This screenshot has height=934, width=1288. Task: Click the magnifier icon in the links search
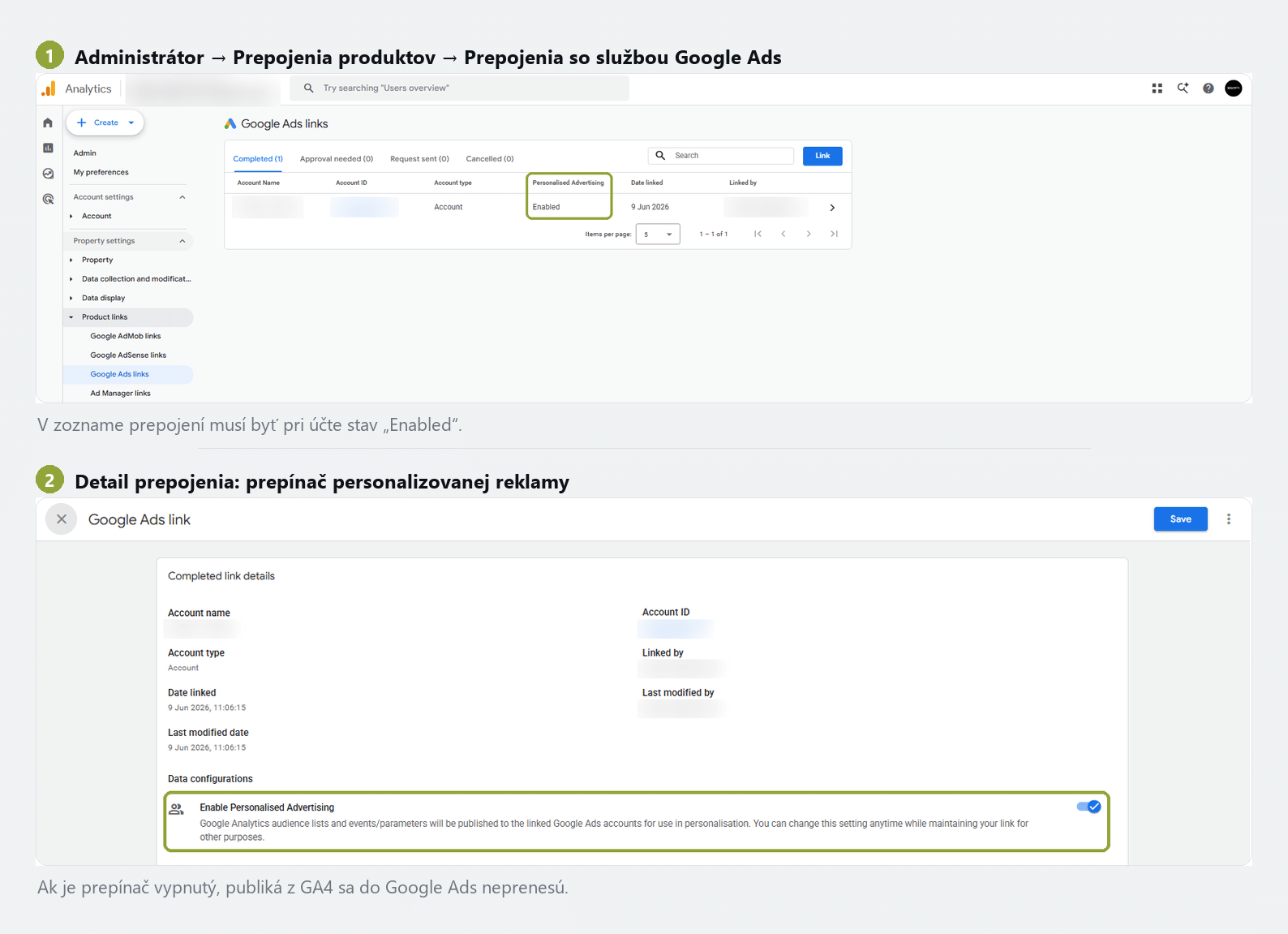[660, 156]
